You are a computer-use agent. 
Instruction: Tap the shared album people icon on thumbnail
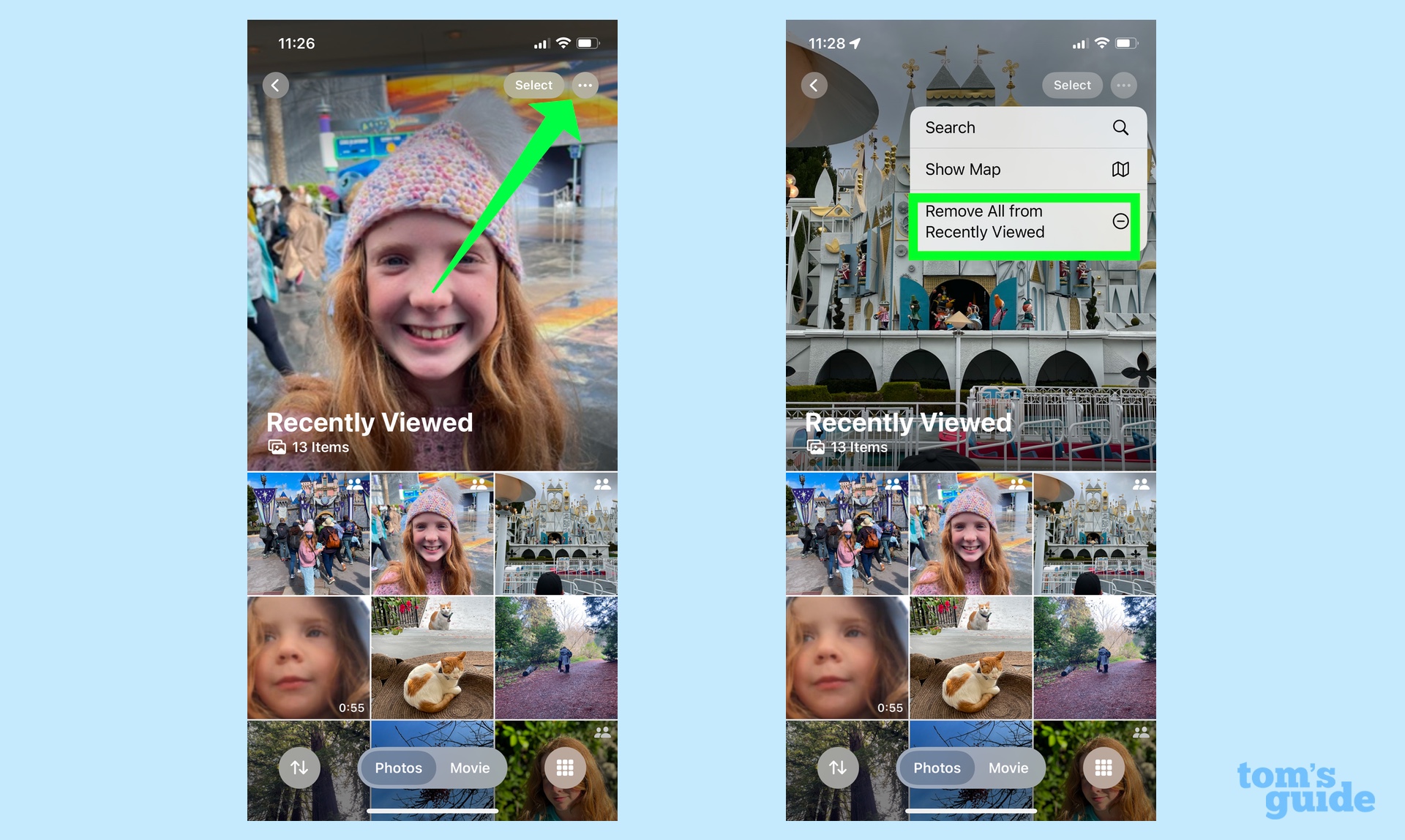(357, 484)
